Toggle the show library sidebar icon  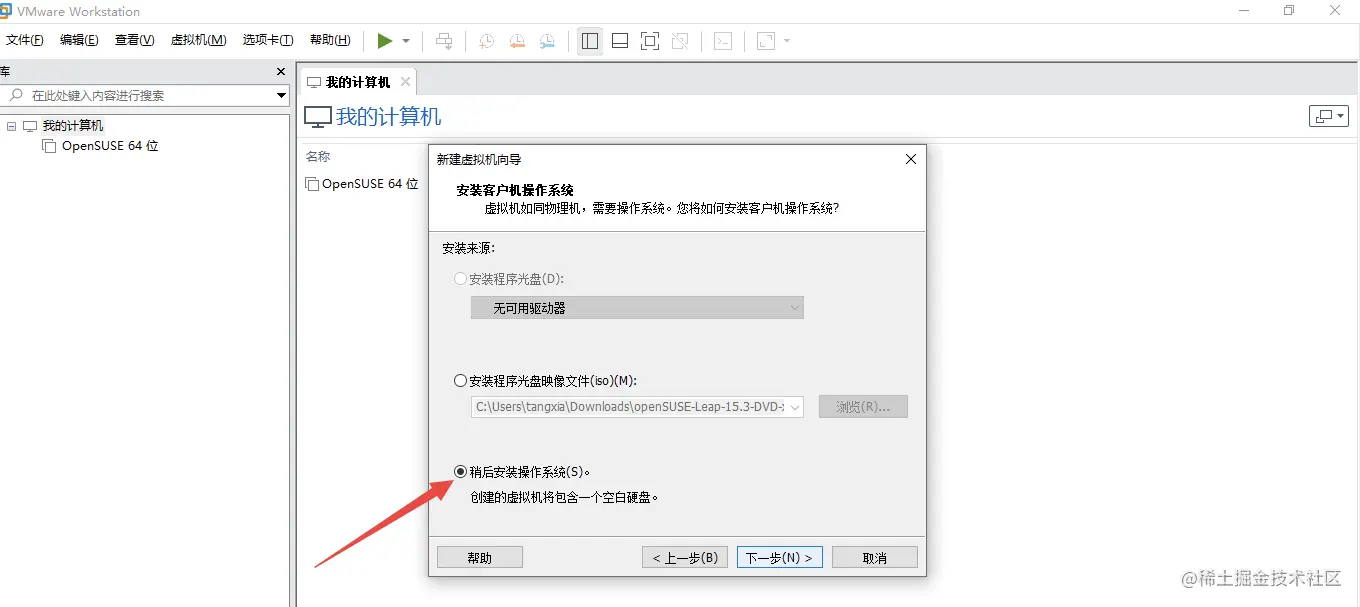click(x=590, y=41)
